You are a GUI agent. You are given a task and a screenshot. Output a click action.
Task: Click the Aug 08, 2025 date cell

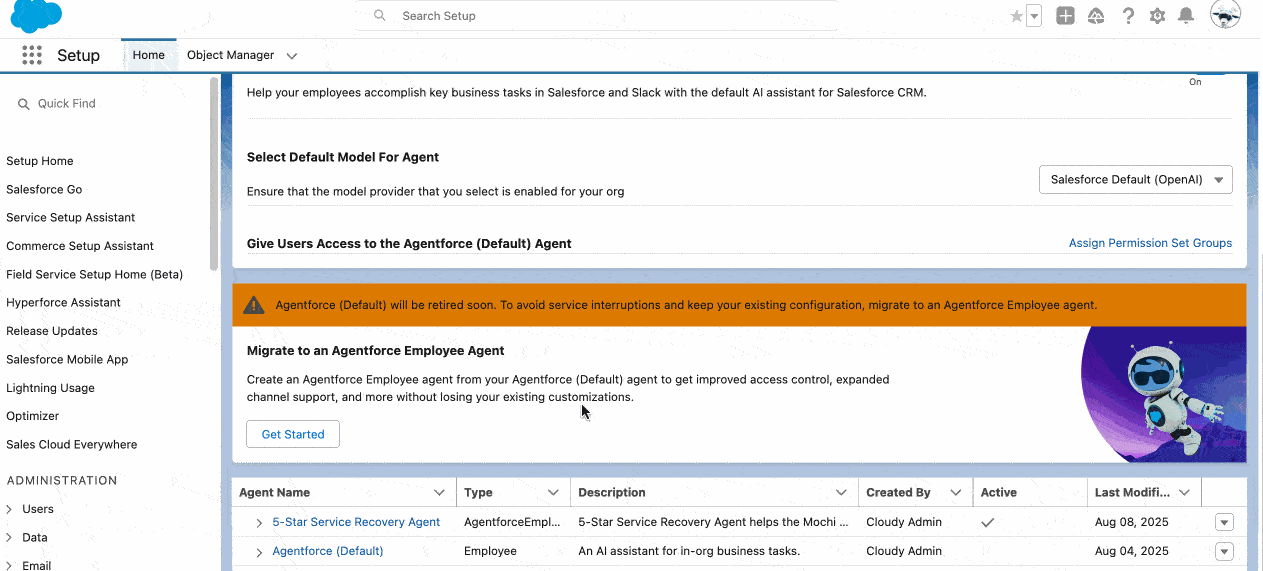[1132, 522]
